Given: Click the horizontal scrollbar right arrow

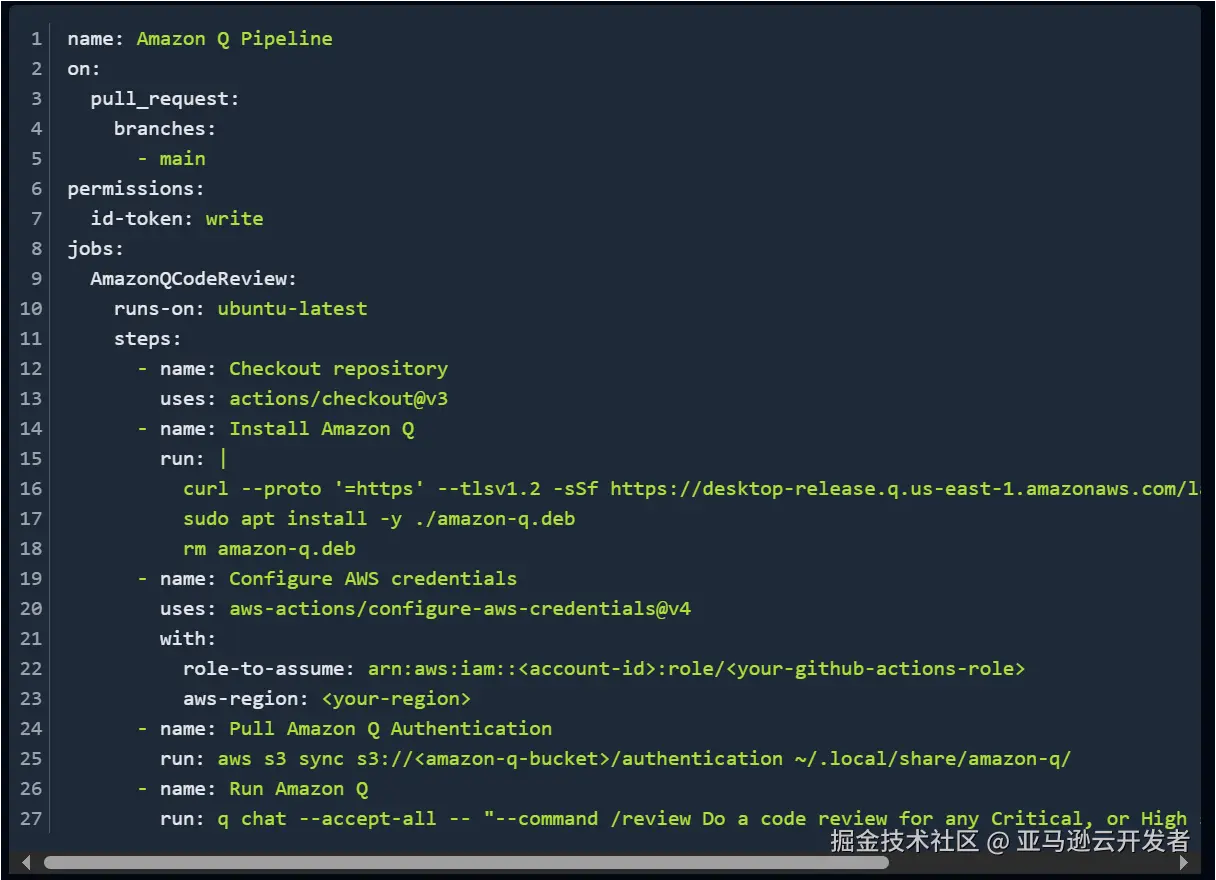Looking at the screenshot, I should pyautogui.click(x=1185, y=862).
